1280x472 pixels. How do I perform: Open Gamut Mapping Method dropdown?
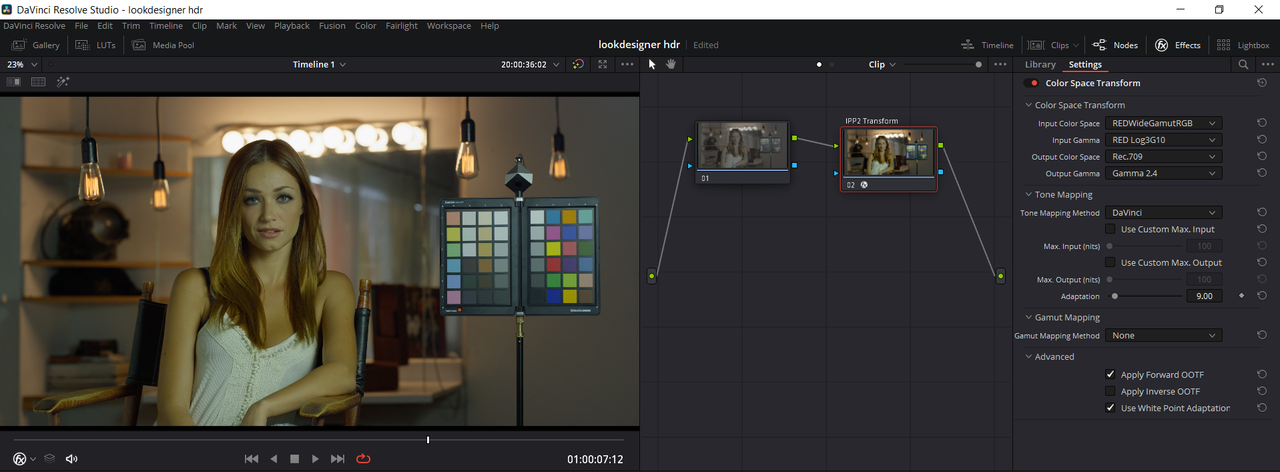1163,335
